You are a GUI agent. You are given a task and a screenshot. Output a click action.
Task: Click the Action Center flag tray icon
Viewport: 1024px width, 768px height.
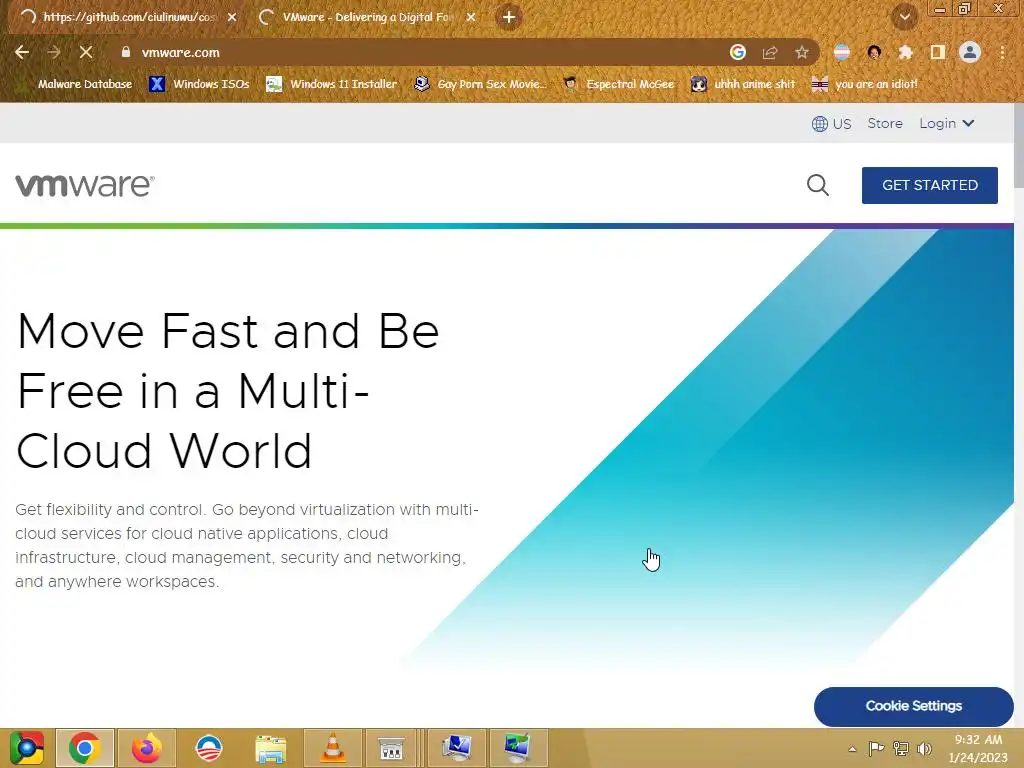[x=876, y=748]
